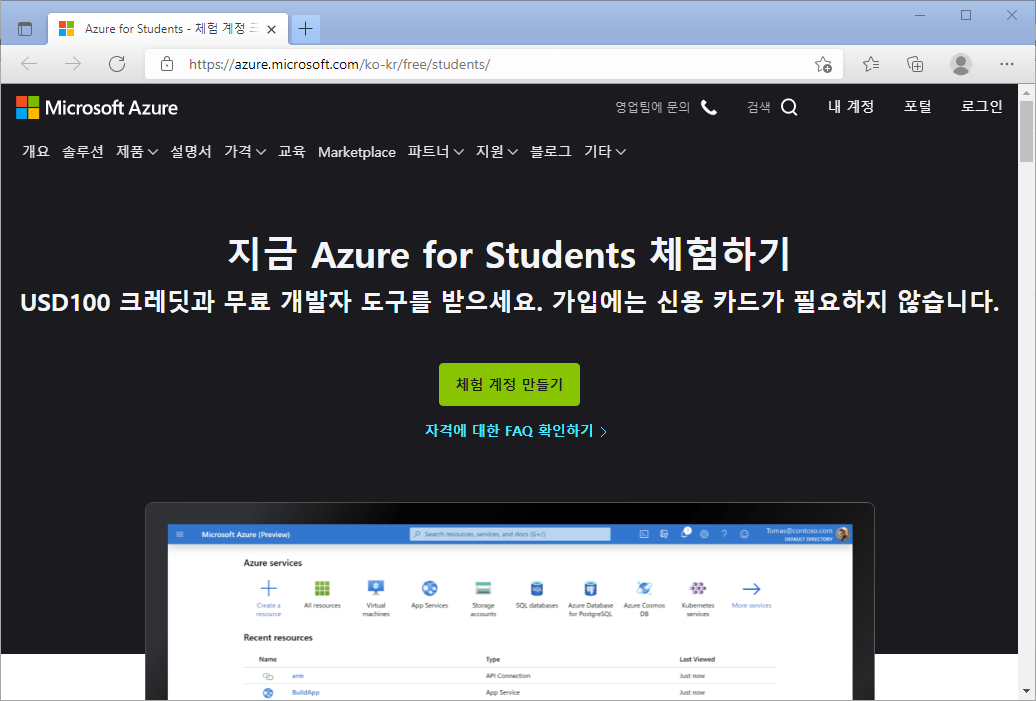Click the 영업팀에 문의 link

click(x=652, y=107)
